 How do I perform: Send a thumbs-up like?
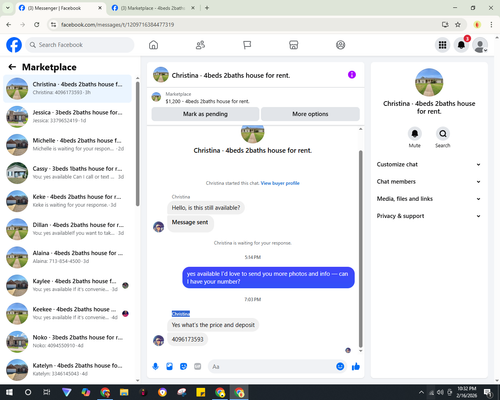356,367
